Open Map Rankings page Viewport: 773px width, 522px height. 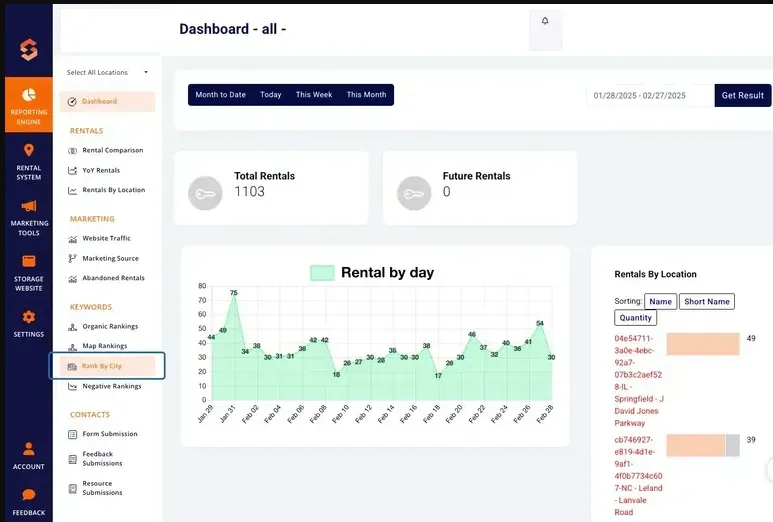click(x=105, y=346)
